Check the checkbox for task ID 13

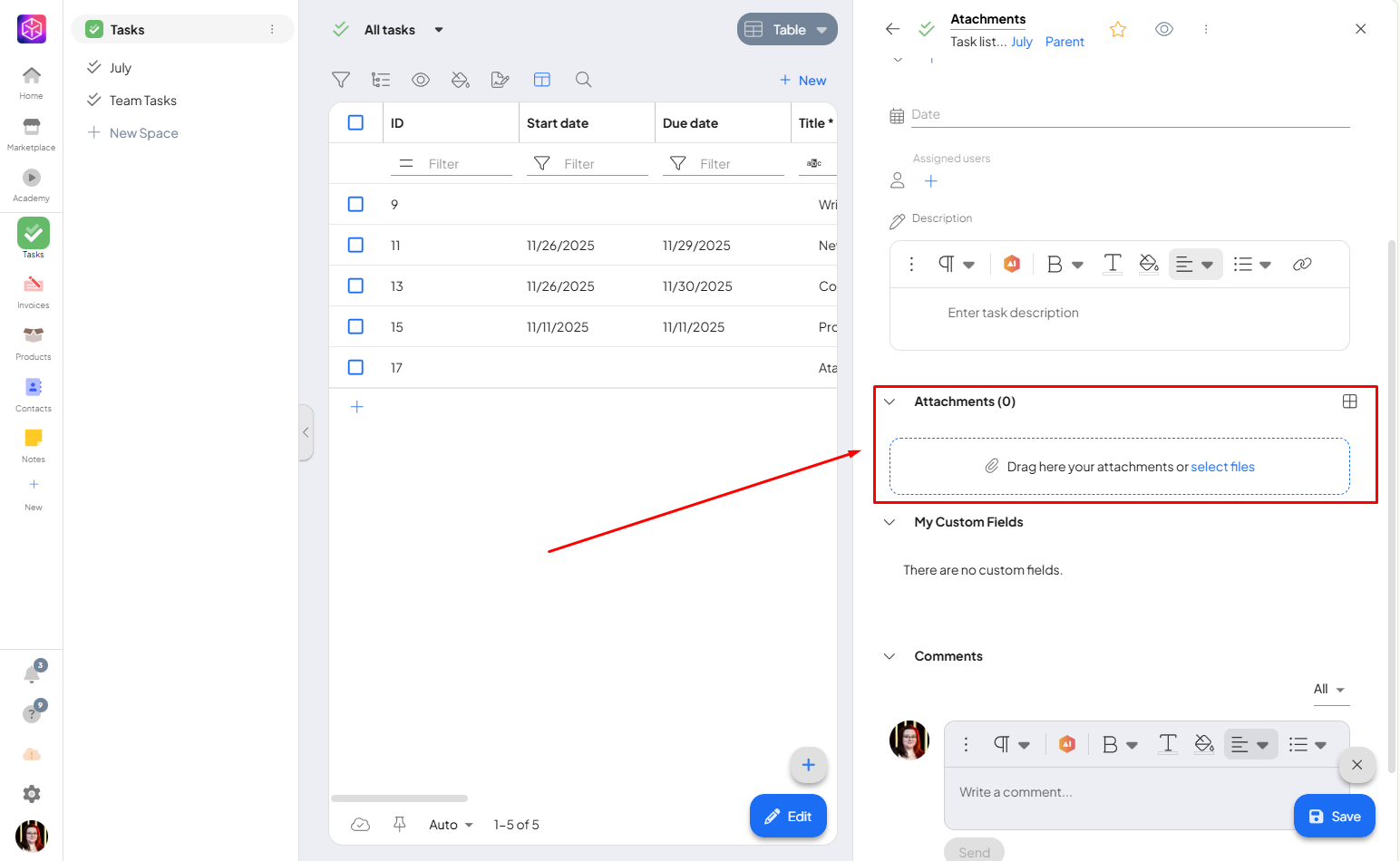(x=355, y=285)
